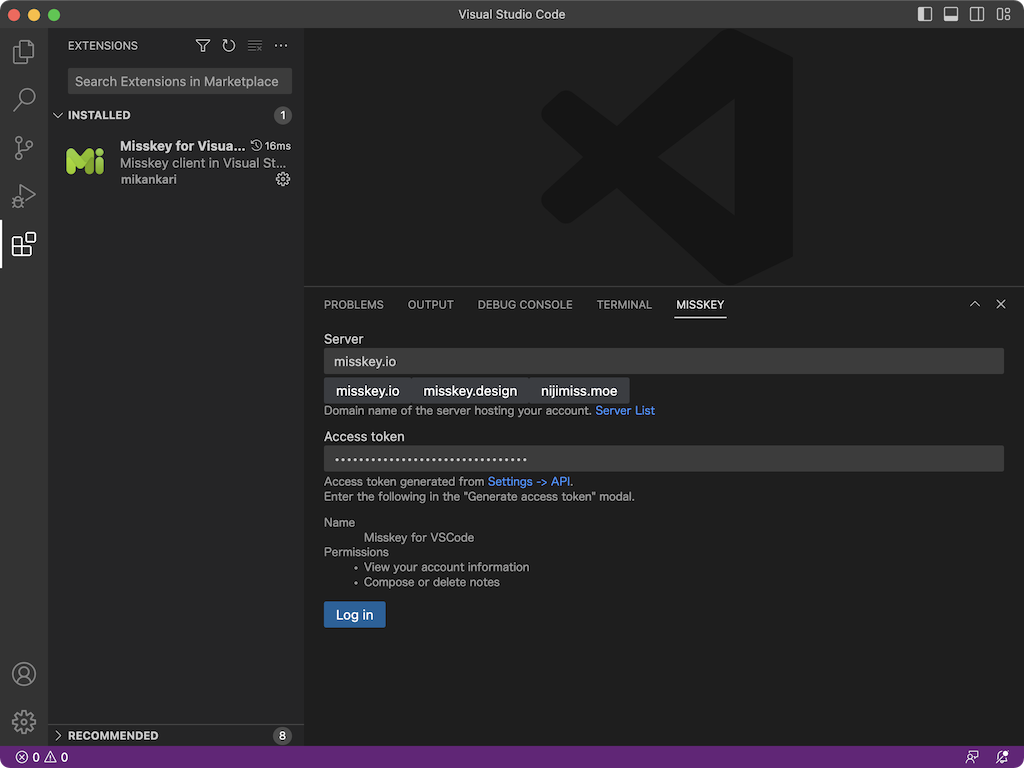Focus the Server input field
Screen dimensions: 1024x768
664,361
